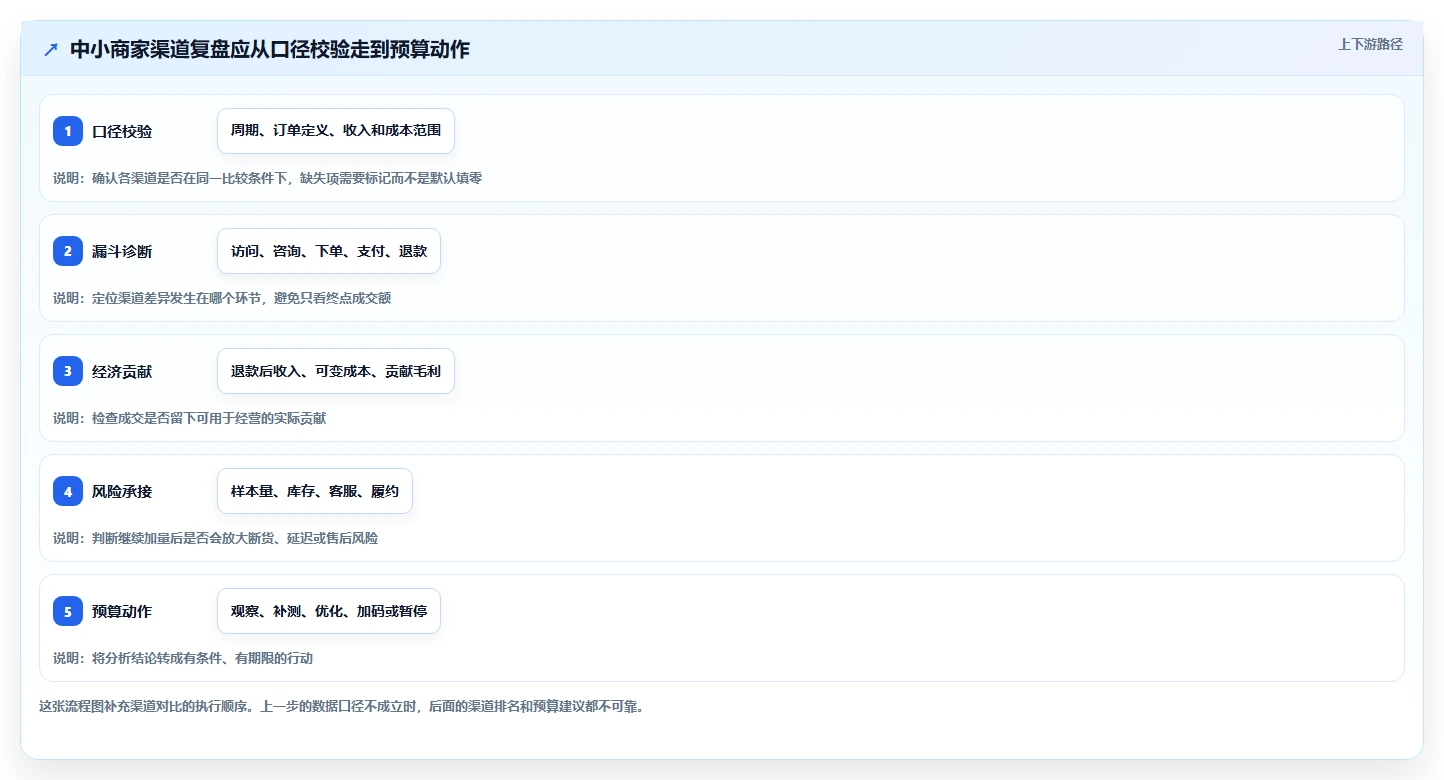Click the note 说明：将分析结论转成有条件、有期限的行动

183,658
